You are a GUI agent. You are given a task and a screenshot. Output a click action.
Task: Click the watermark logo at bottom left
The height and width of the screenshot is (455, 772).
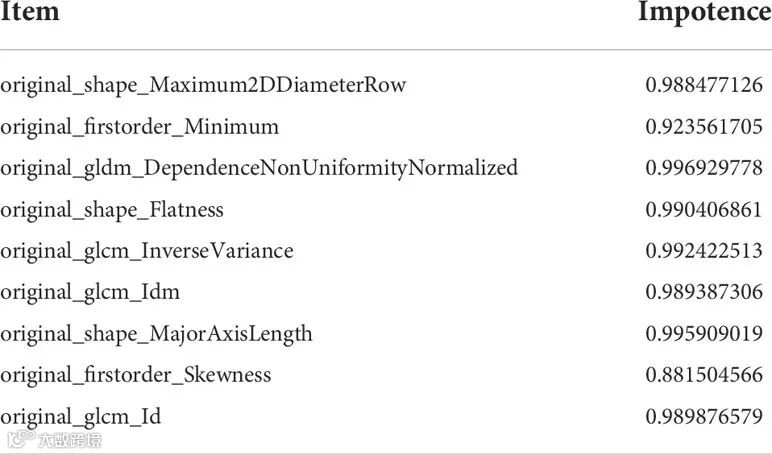(55, 440)
